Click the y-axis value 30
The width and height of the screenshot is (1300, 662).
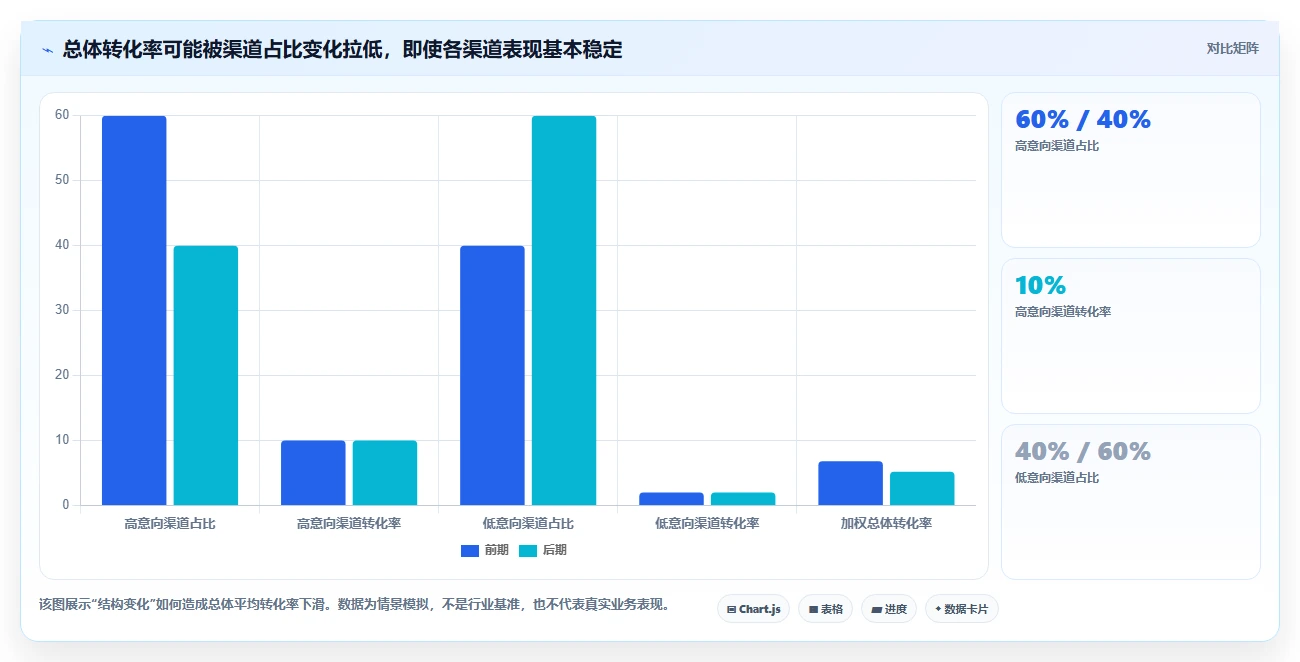click(x=62, y=310)
